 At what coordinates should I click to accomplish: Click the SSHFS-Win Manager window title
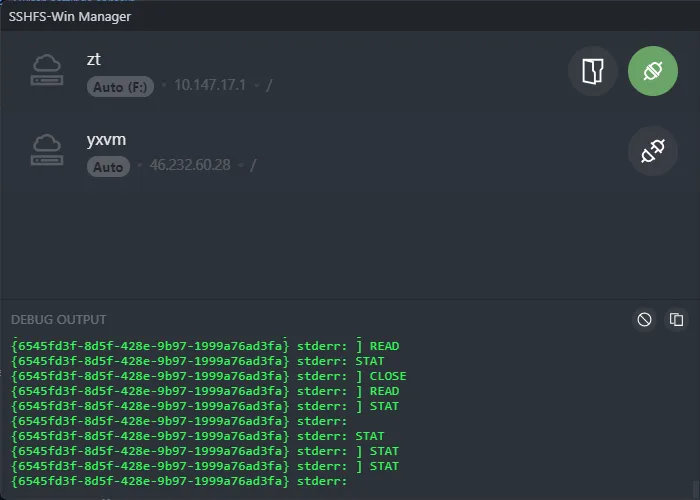coord(69,16)
